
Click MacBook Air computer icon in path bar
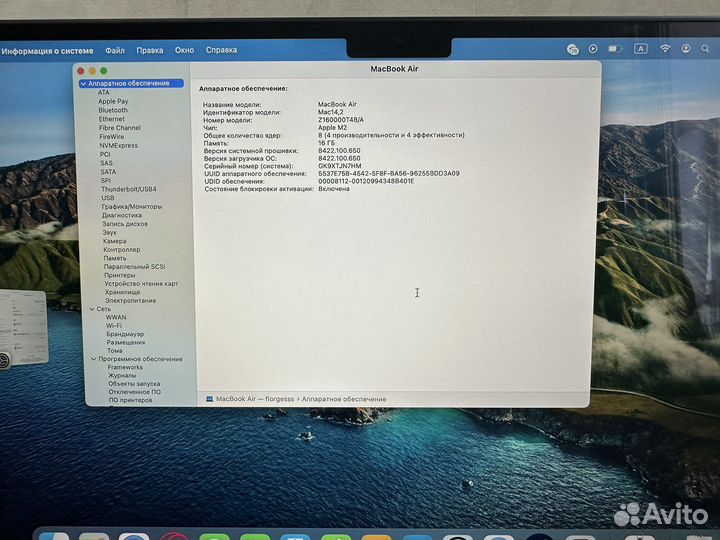pos(209,399)
